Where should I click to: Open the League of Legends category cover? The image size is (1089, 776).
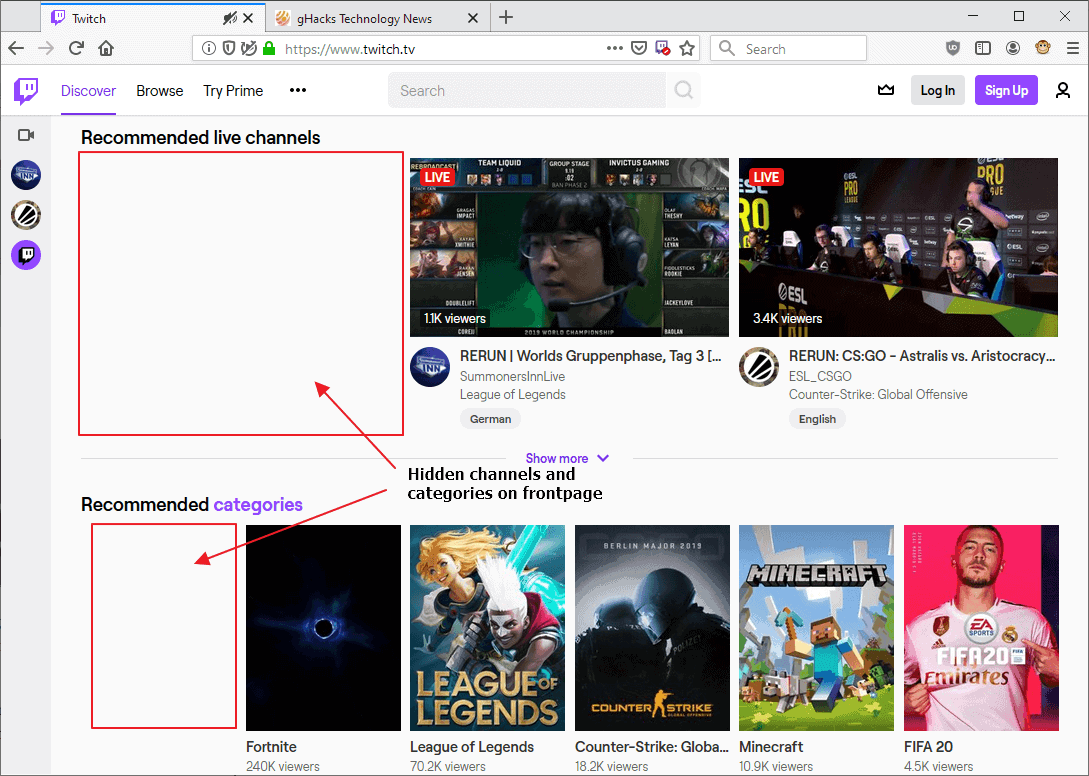487,627
